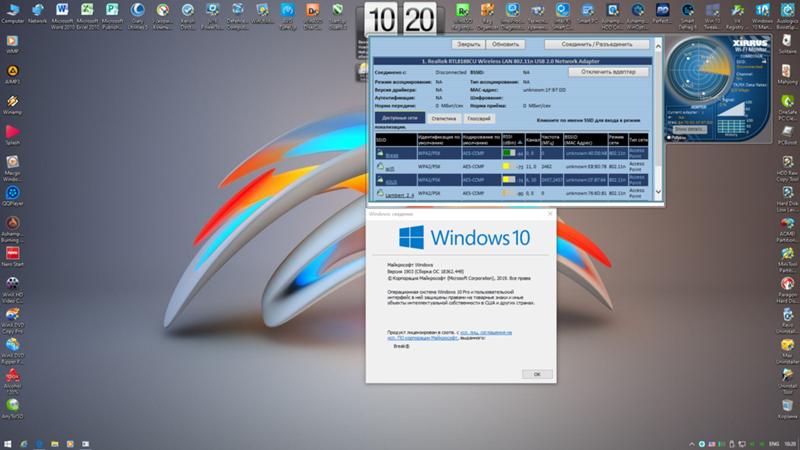Open the Computer desktop icon
The image size is (800, 450).
(x=13, y=13)
